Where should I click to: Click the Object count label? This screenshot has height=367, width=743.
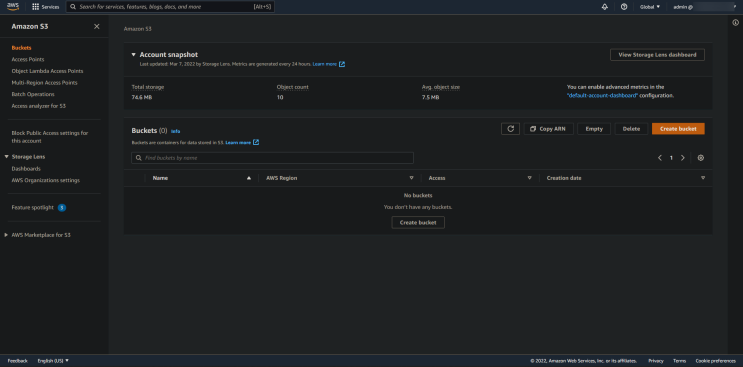click(292, 87)
